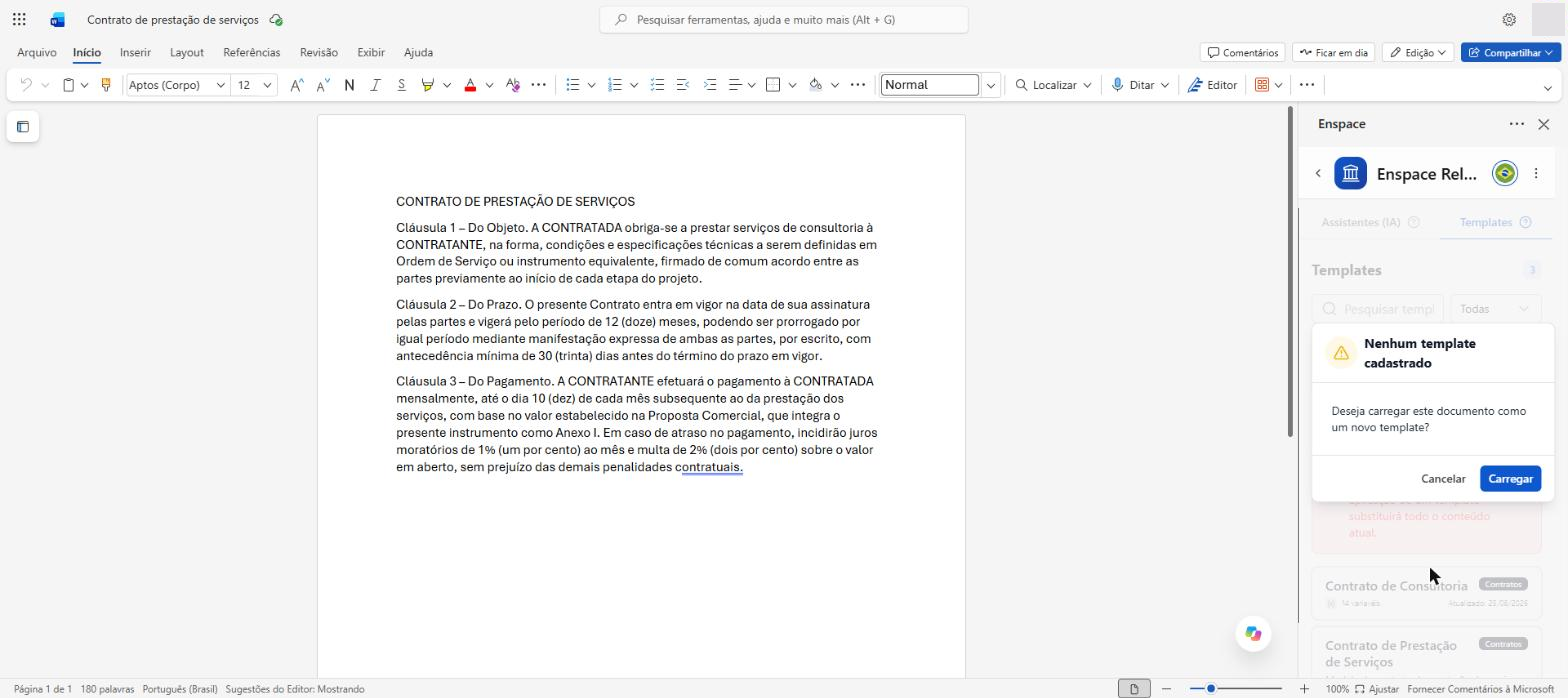Click the zoom slider handle
This screenshot has width=1568, height=698.
[x=1211, y=689]
